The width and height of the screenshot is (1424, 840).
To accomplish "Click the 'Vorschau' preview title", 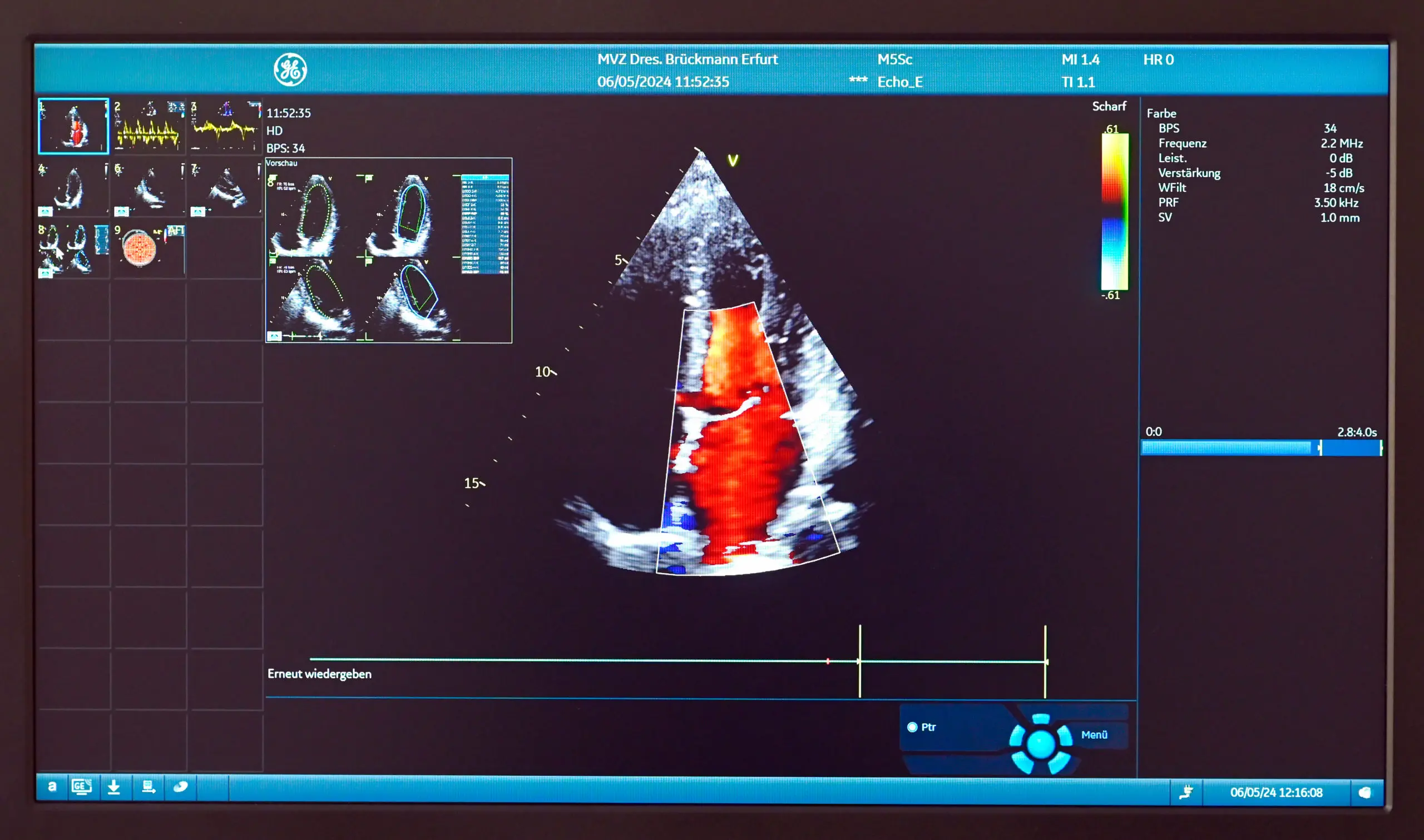I will (x=281, y=163).
